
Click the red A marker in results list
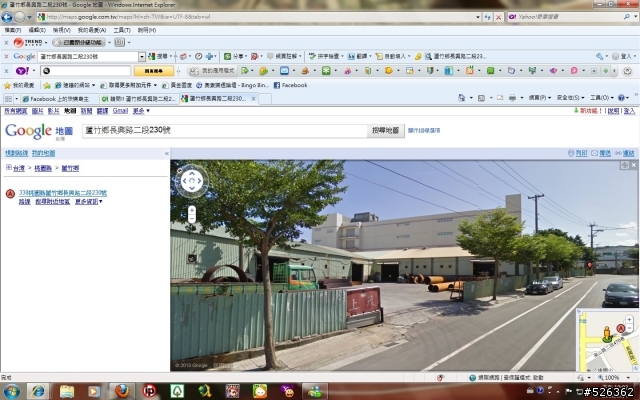10,194
